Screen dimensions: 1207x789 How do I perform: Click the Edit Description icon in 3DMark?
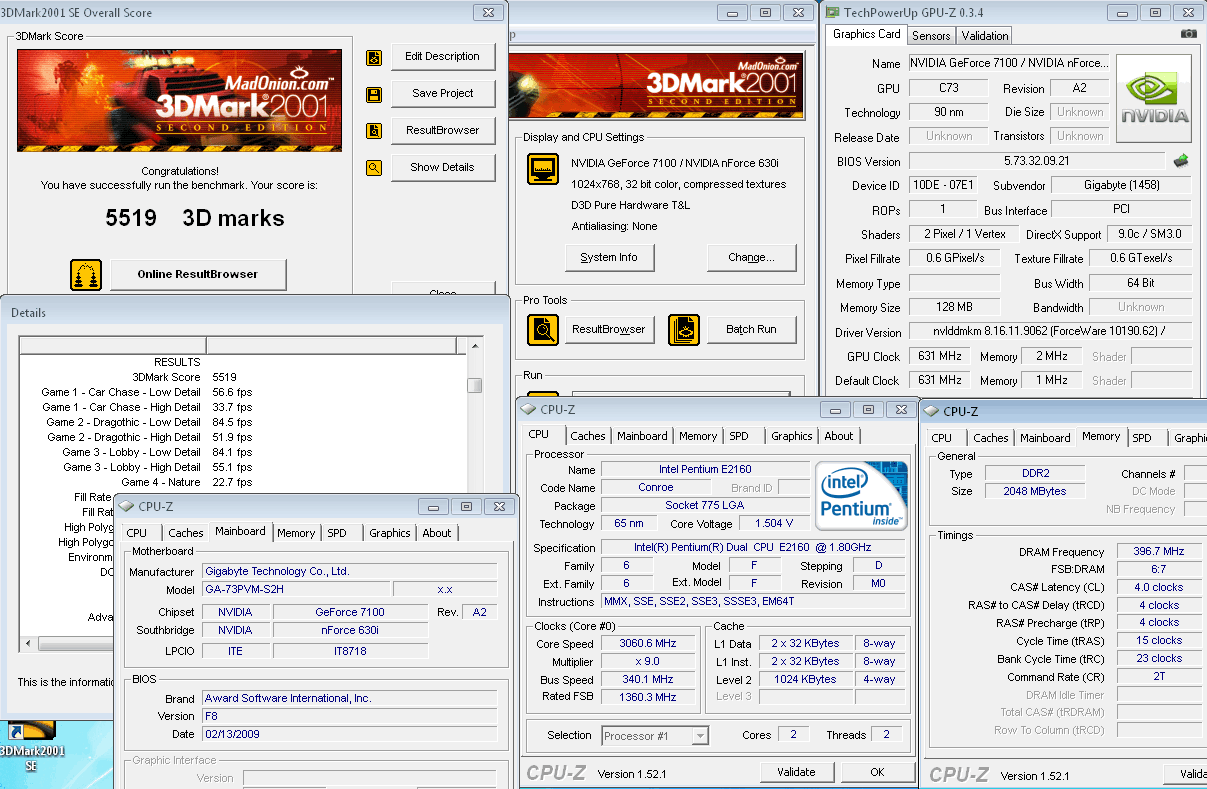[x=374, y=58]
